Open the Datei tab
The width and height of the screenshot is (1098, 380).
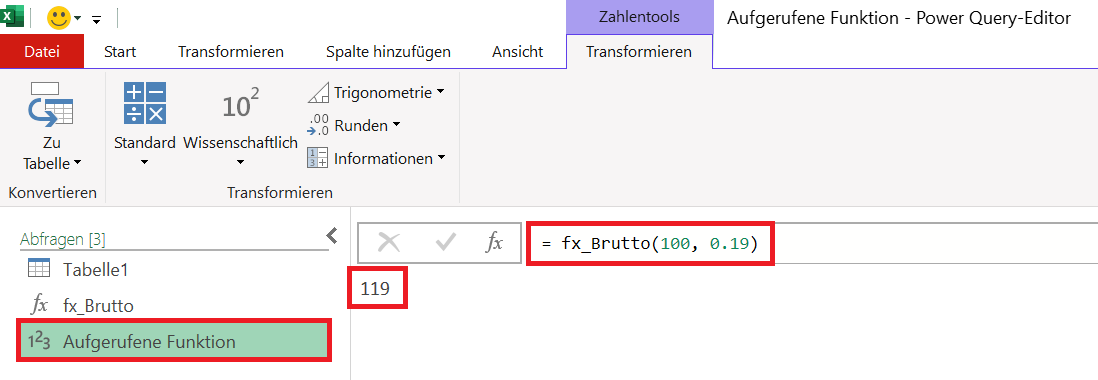(x=42, y=52)
